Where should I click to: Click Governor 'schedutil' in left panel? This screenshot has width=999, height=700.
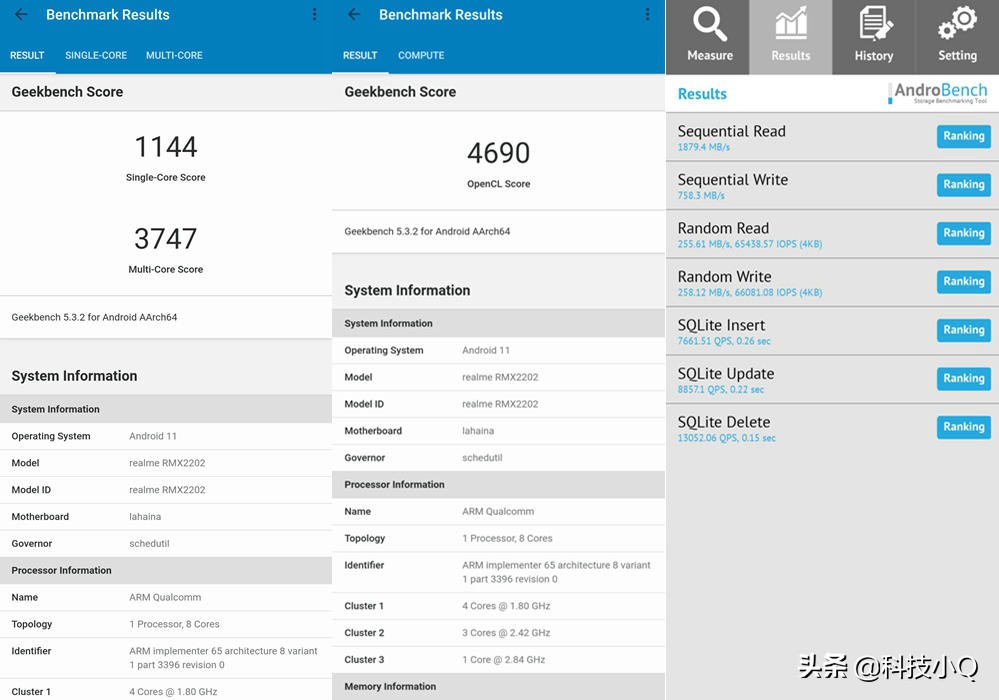coord(149,543)
